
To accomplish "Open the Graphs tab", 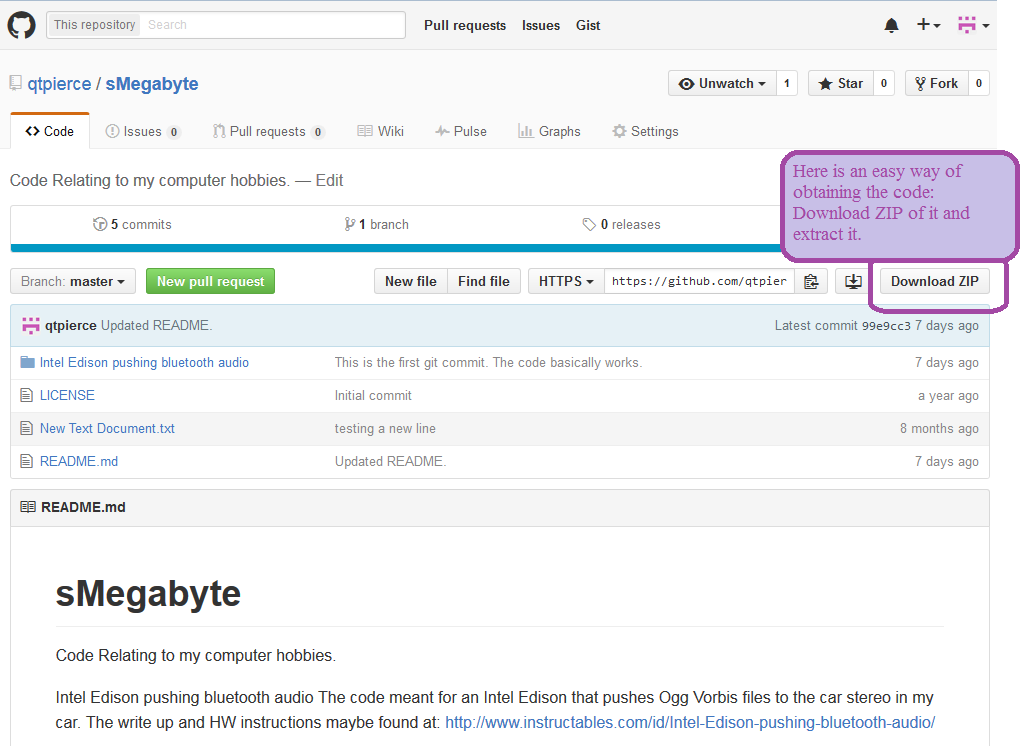I will [549, 131].
